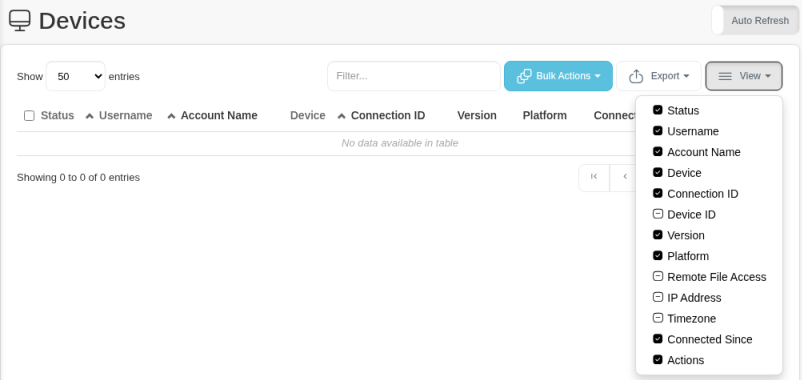Go to first page pagination icon
Image resolution: width=802 pixels, height=380 pixels.
click(x=594, y=176)
